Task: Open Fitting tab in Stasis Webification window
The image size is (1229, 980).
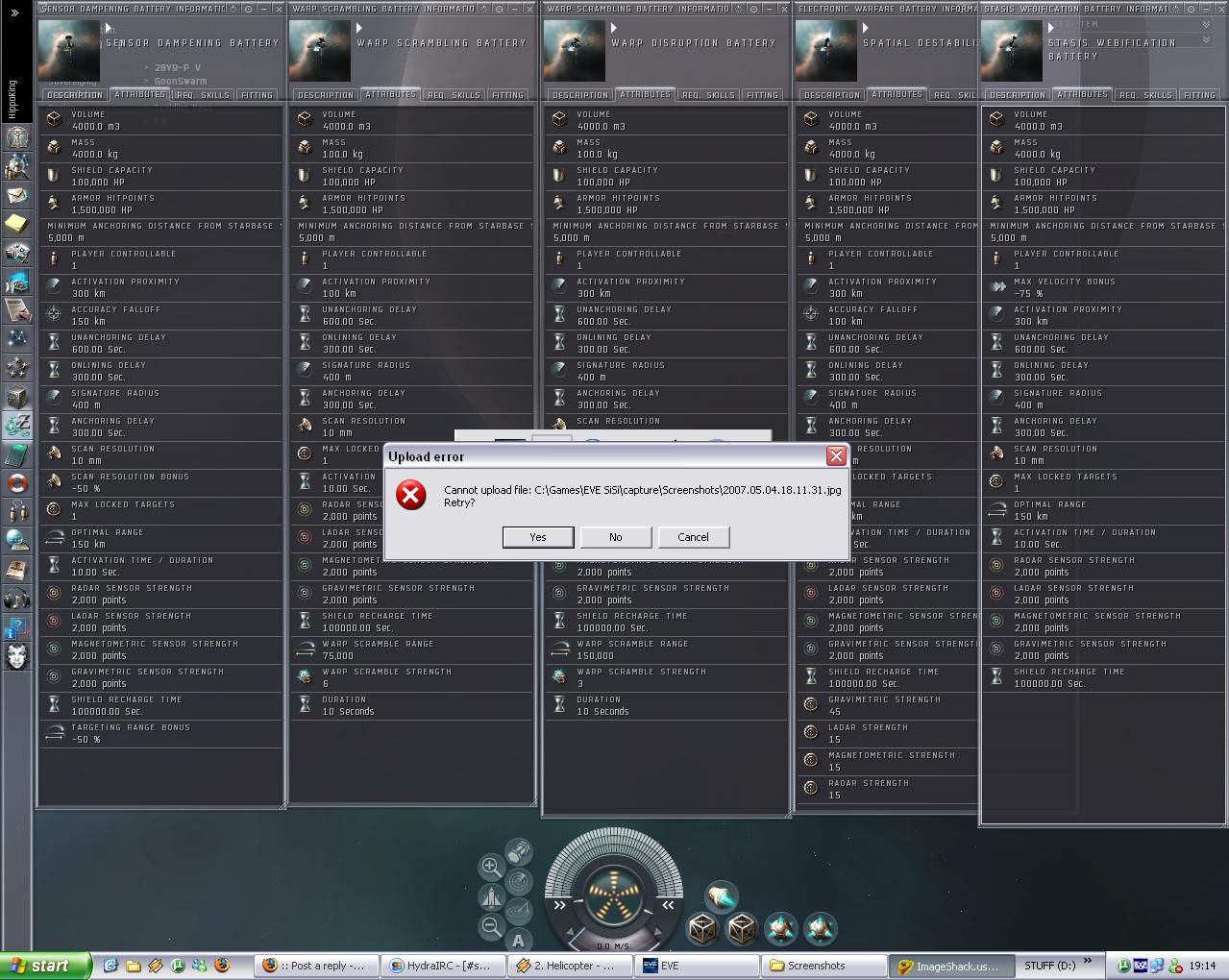Action: (x=1200, y=95)
